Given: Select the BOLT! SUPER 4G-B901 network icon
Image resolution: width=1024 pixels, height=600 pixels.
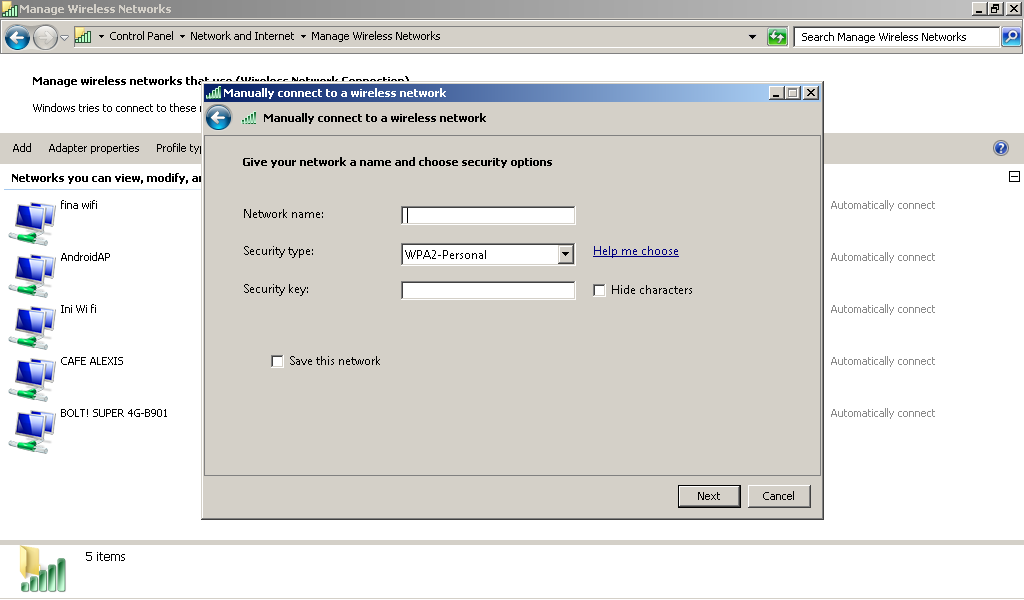Looking at the screenshot, I should pos(31,426).
